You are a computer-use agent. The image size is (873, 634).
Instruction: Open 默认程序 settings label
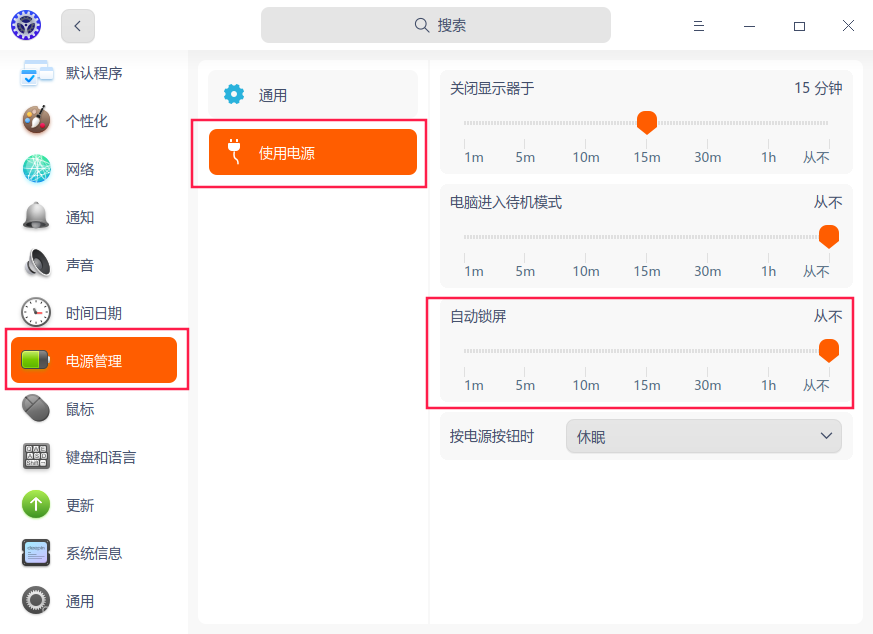[x=94, y=73]
